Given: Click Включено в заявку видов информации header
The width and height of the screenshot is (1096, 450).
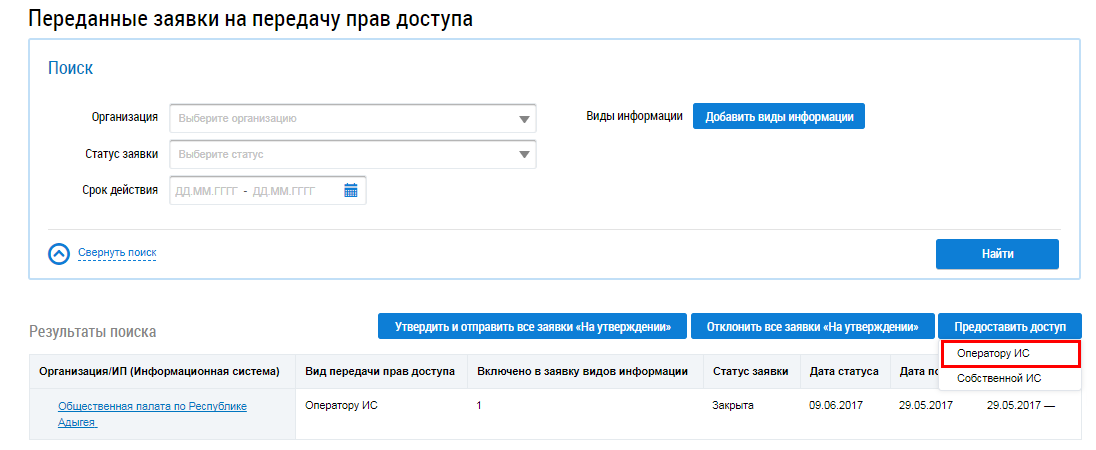Looking at the screenshot, I should click(582, 372).
